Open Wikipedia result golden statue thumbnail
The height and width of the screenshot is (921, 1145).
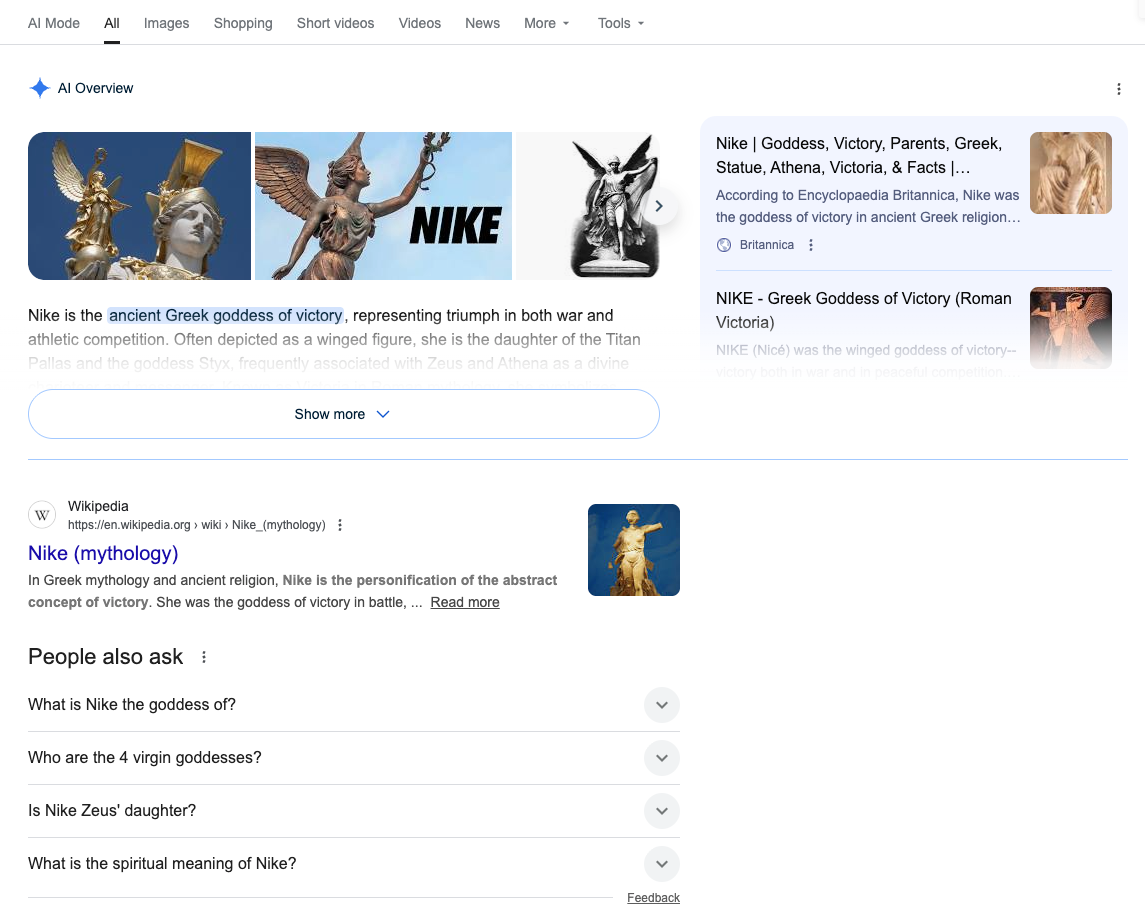pos(634,550)
